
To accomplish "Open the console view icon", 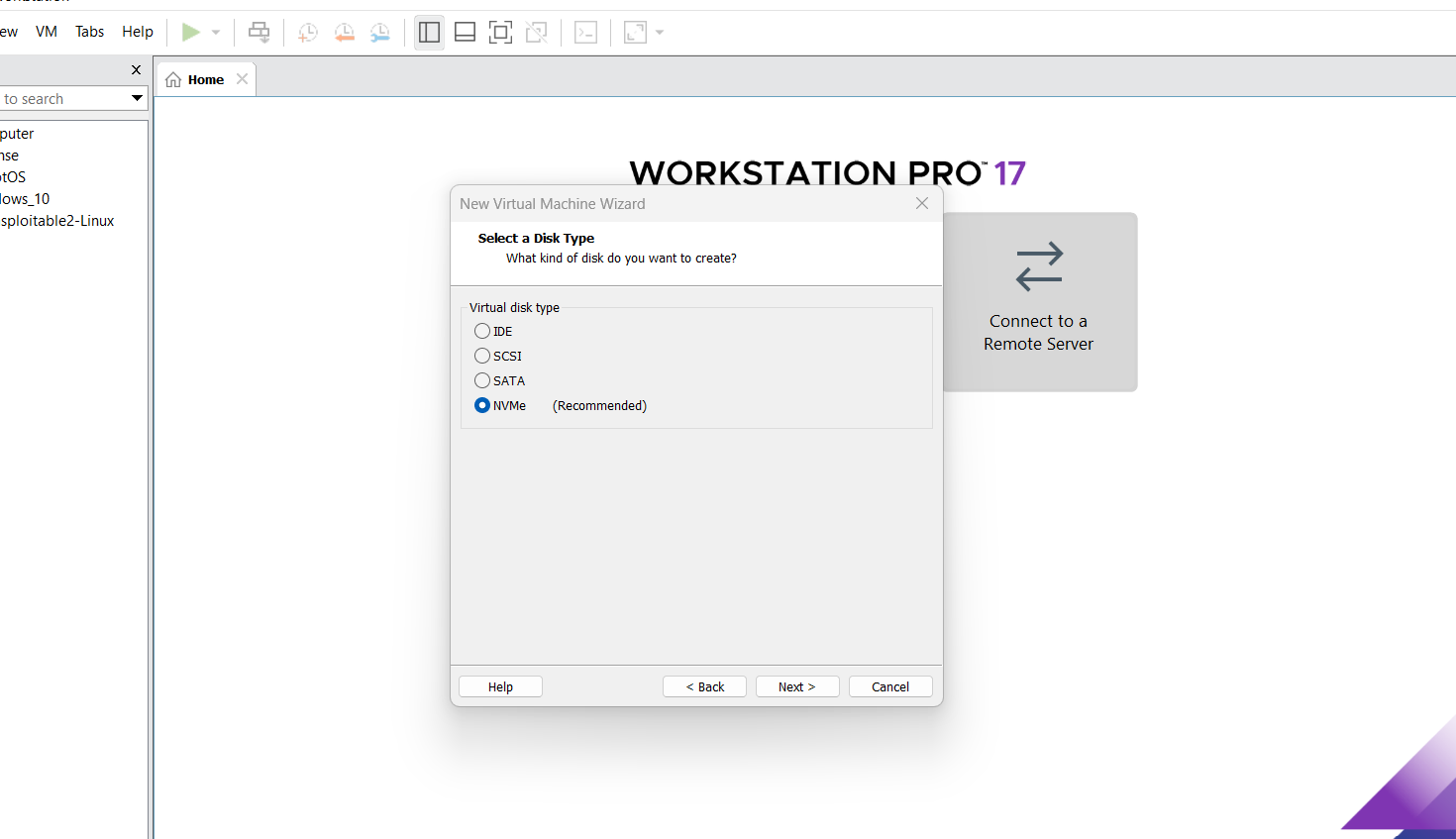I will point(586,33).
